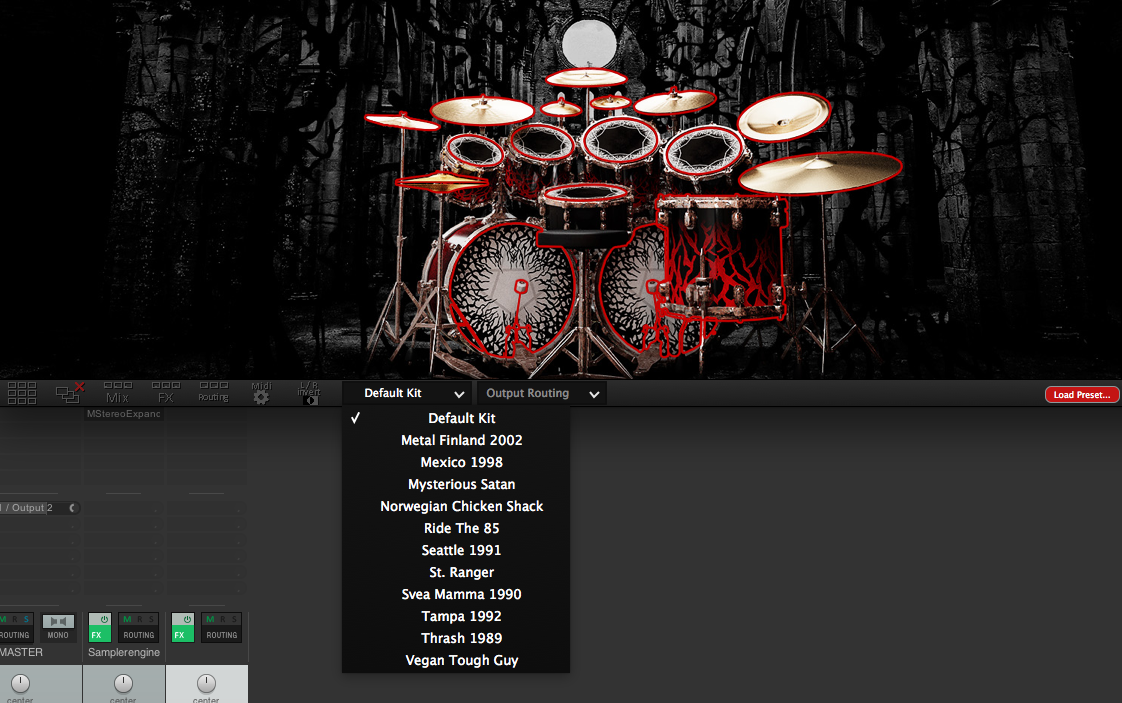Click MASTER pan knob
Screen dimensions: 1122x703
(21, 684)
